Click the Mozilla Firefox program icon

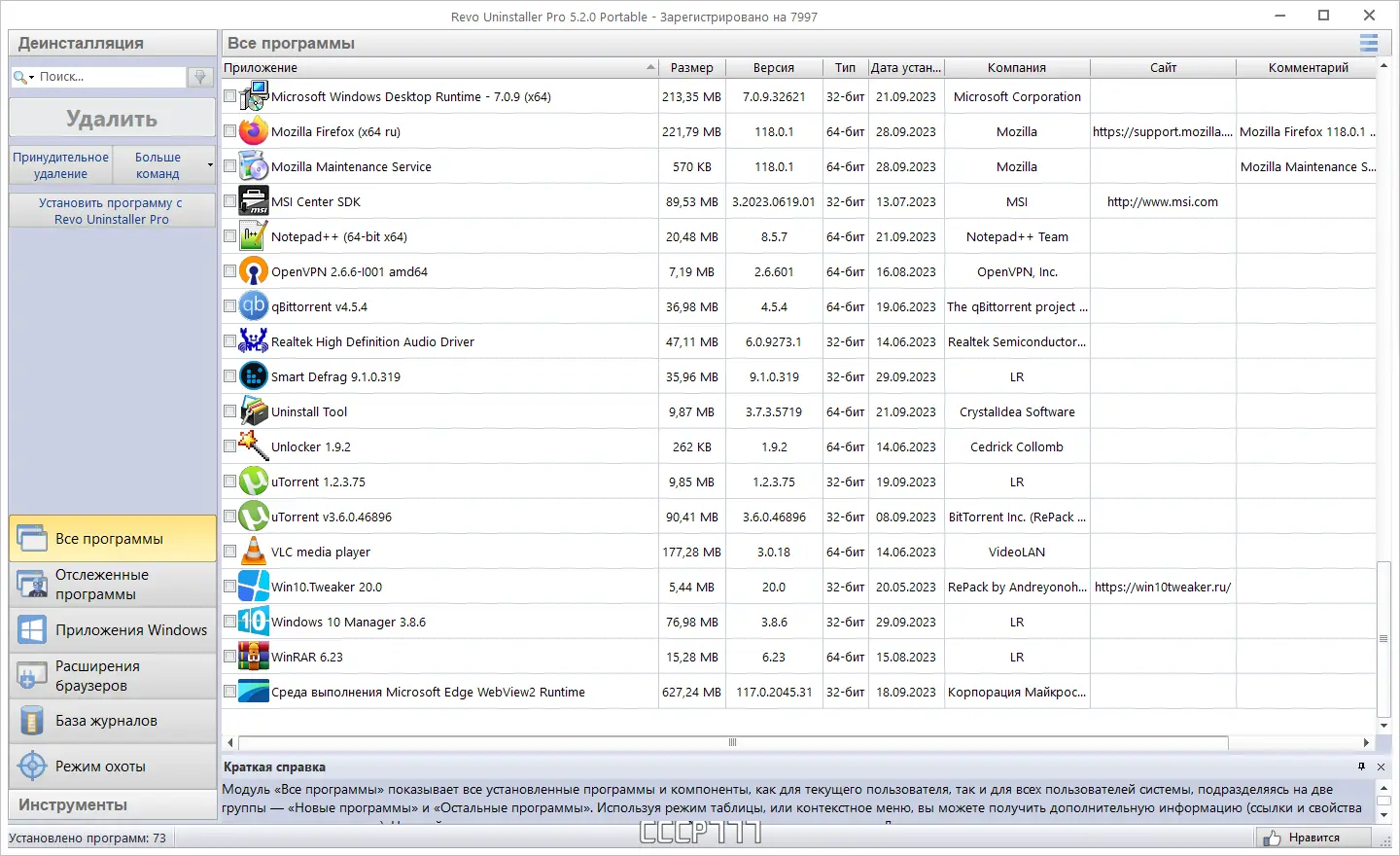click(254, 131)
